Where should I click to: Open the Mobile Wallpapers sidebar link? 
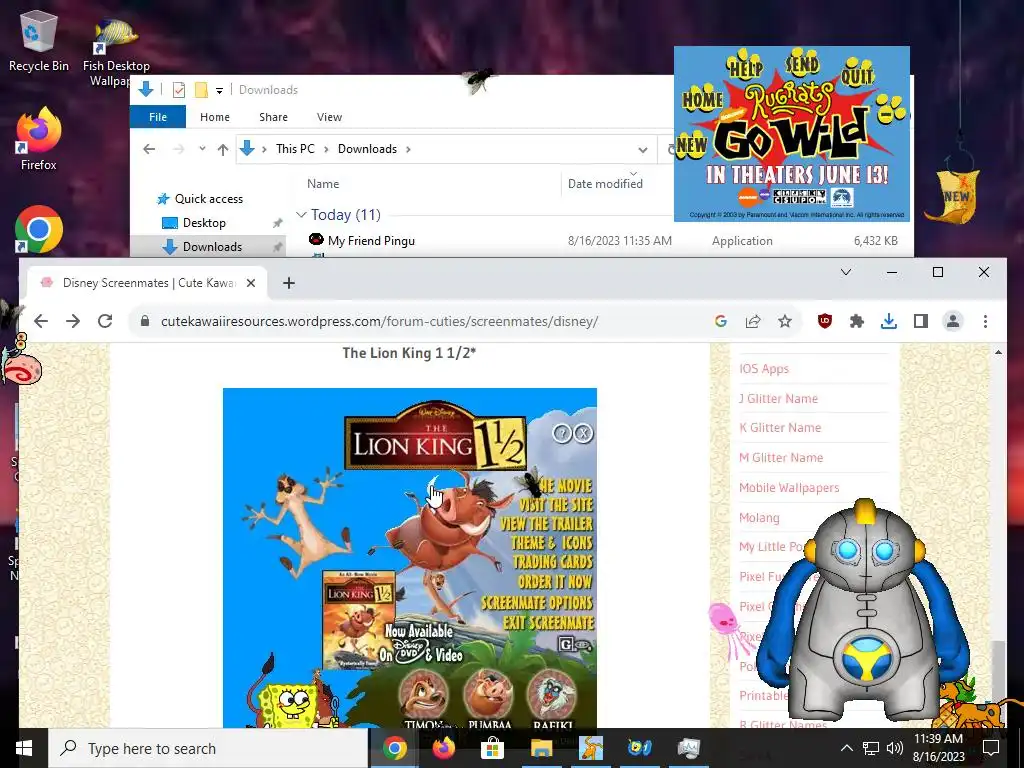point(789,488)
